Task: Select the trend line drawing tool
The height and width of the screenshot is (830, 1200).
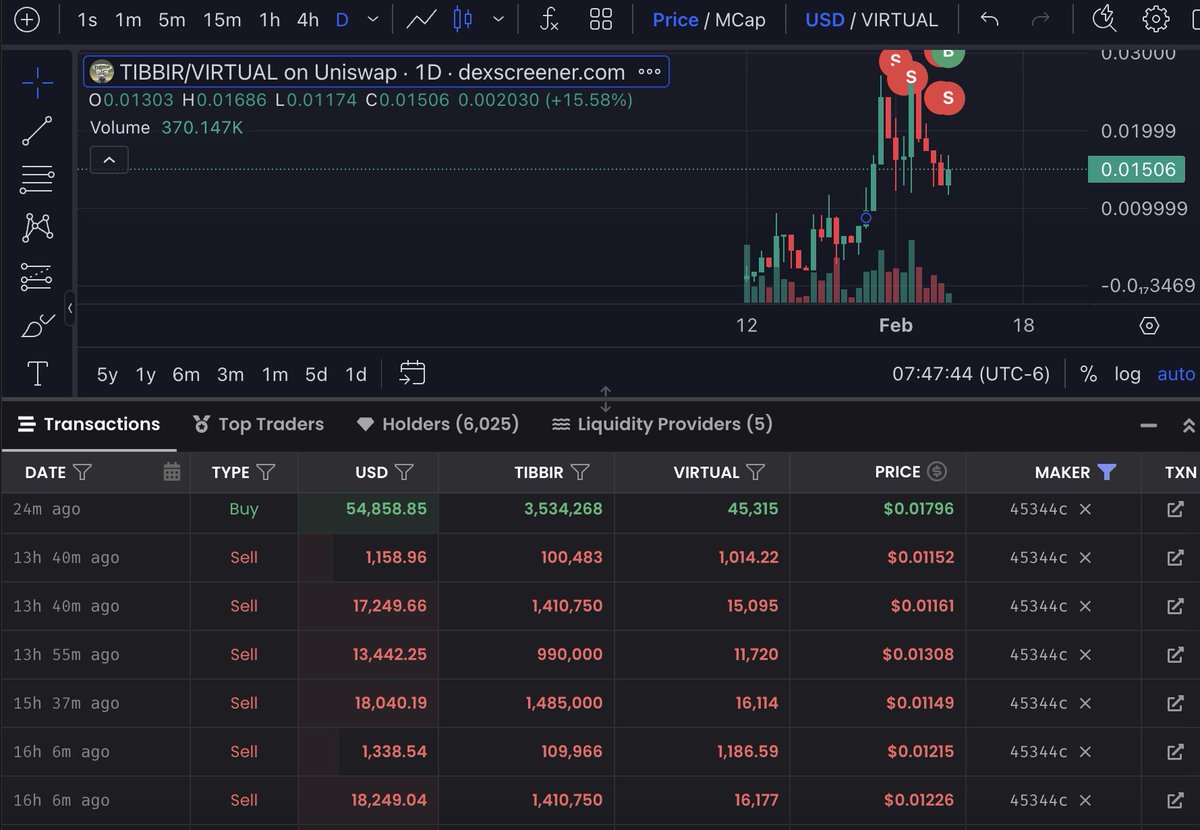Action: point(37,131)
